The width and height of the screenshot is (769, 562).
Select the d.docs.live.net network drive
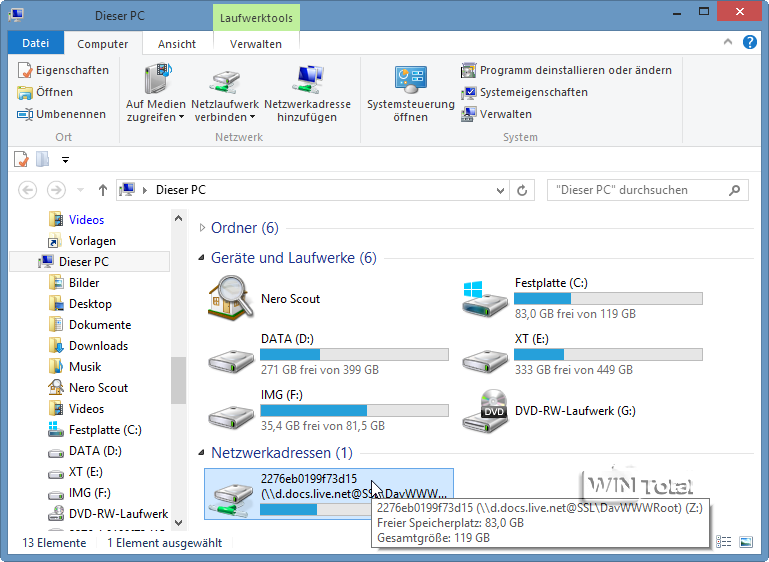click(x=329, y=494)
